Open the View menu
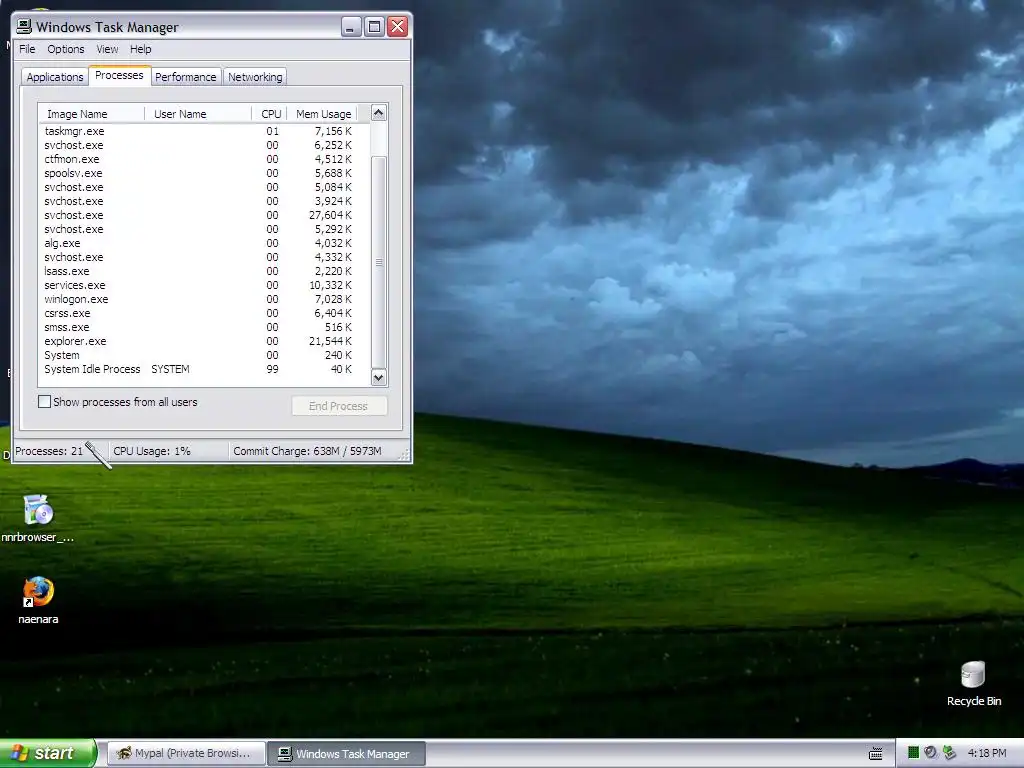Viewport: 1024px width, 768px height. [107, 49]
